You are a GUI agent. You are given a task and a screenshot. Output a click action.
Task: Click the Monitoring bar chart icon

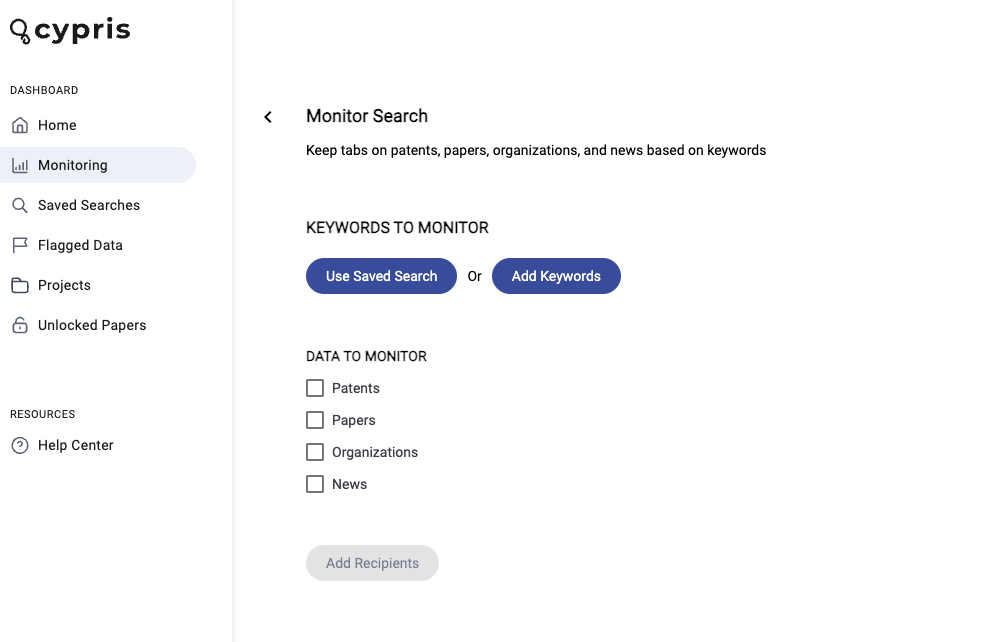[20, 166]
